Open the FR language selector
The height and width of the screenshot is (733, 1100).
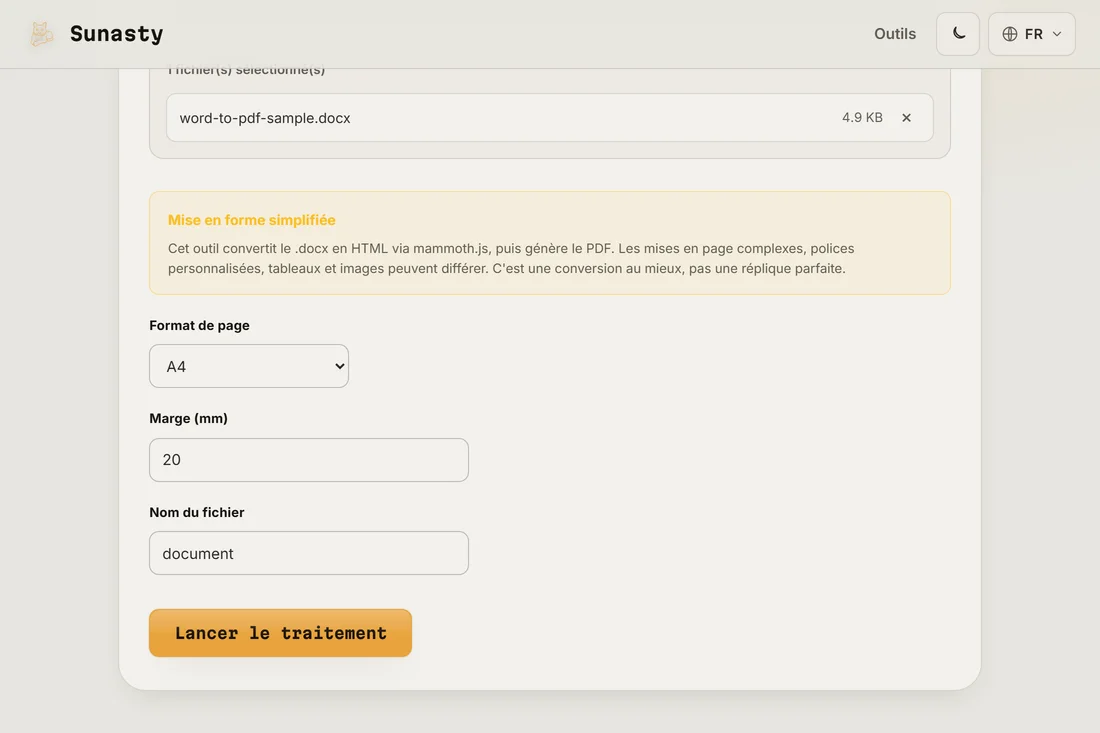(x=1031, y=34)
